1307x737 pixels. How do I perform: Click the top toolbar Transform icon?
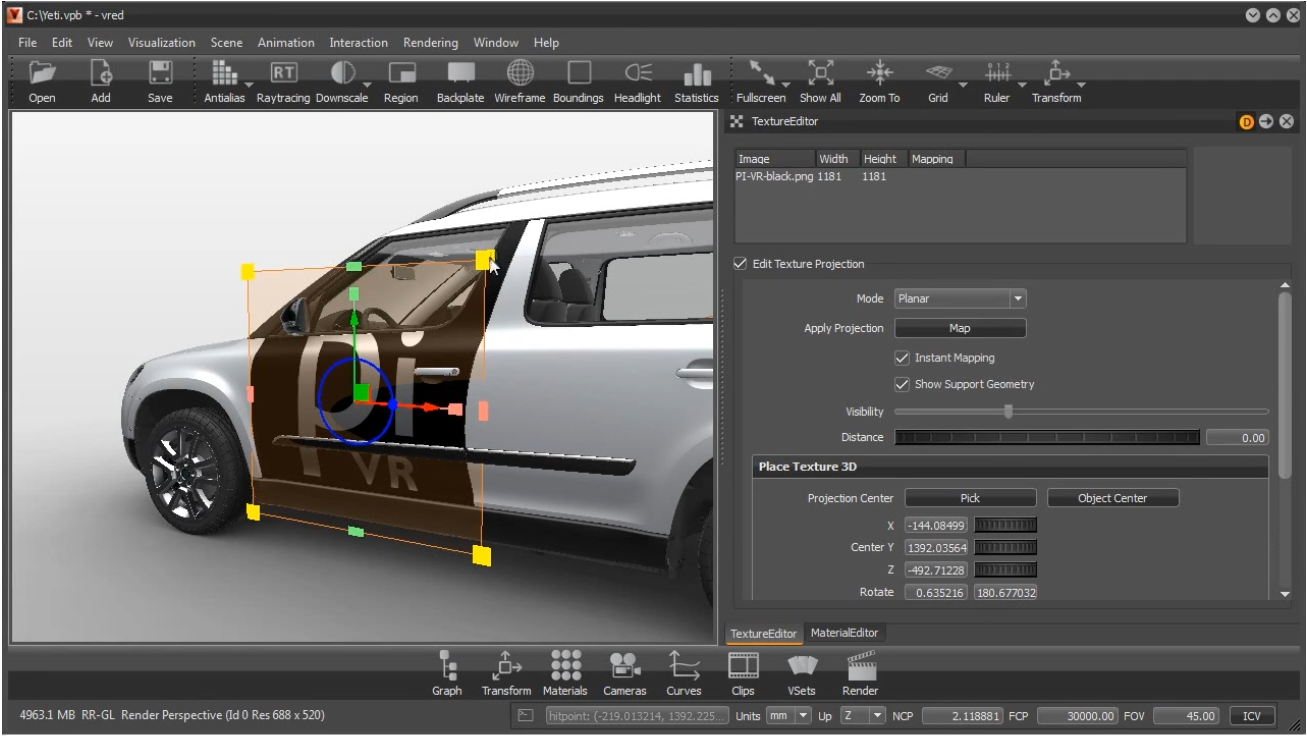1055,73
